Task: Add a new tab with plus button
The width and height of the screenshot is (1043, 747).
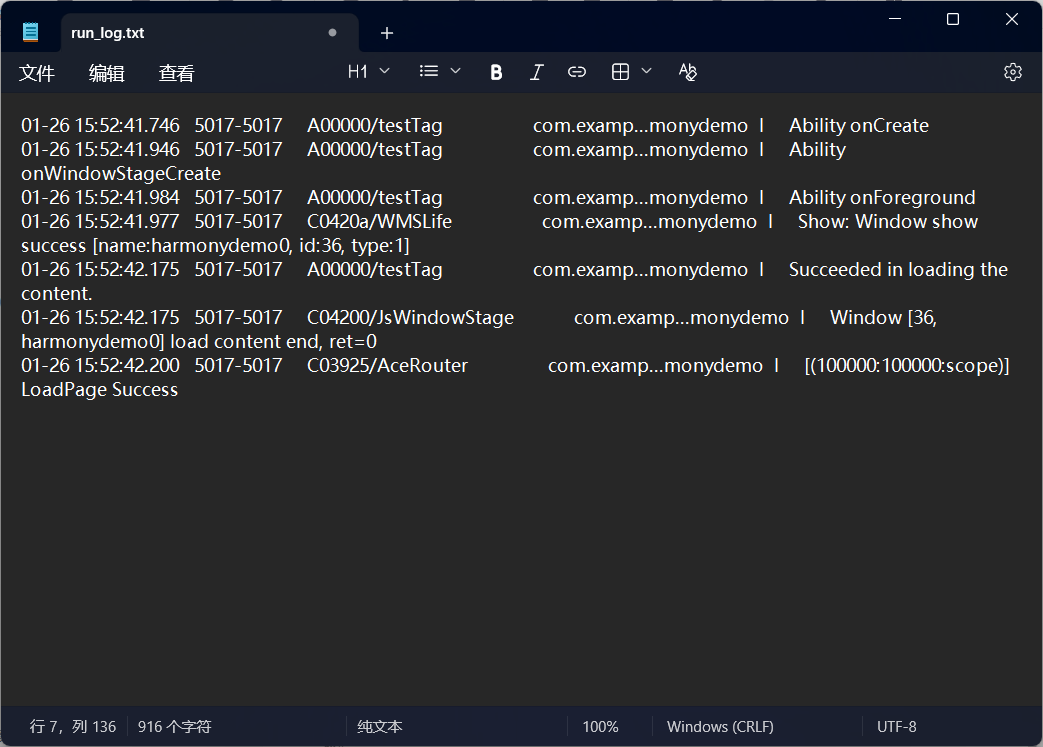Action: click(387, 33)
